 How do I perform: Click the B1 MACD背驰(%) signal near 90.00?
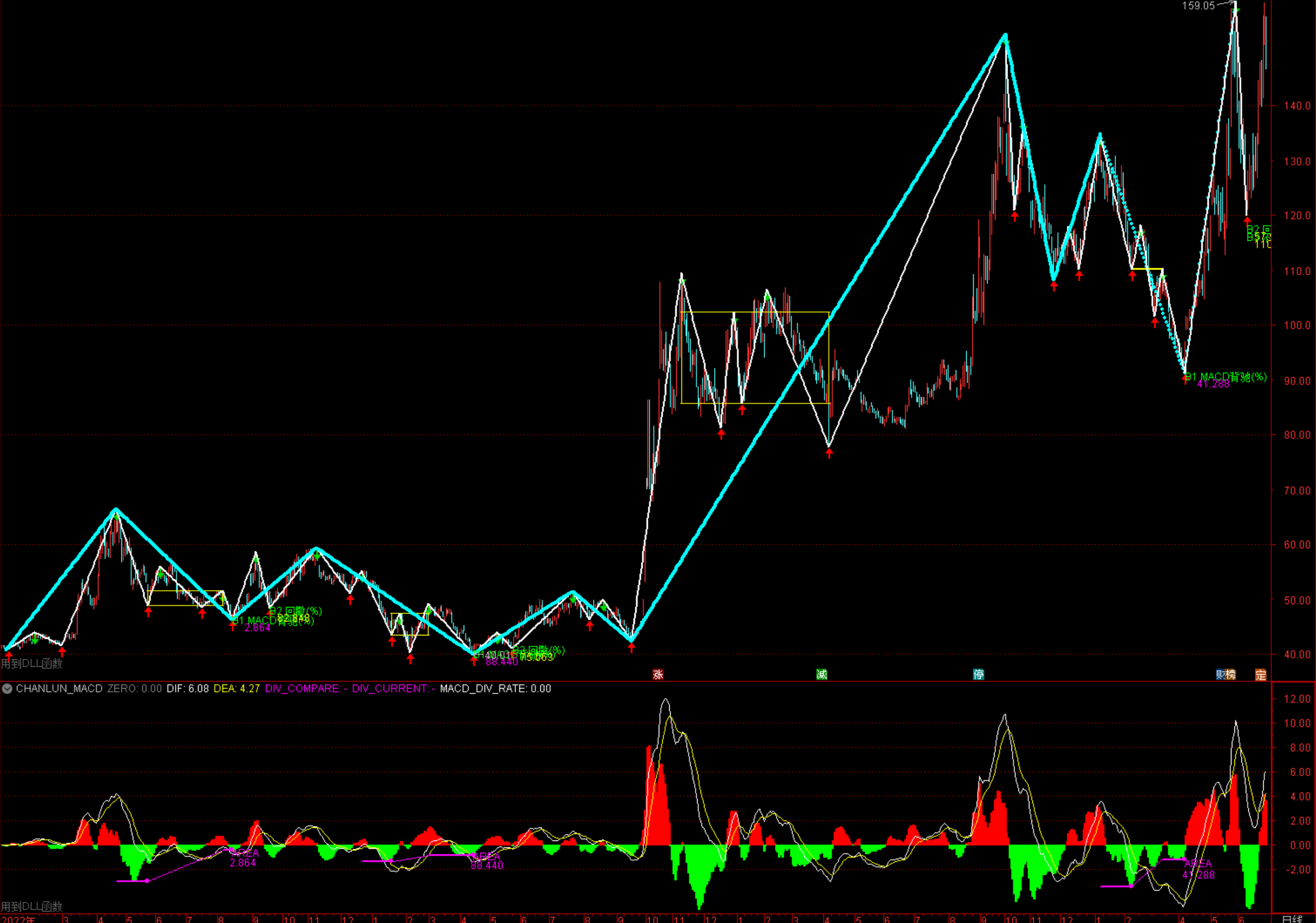click(1226, 377)
